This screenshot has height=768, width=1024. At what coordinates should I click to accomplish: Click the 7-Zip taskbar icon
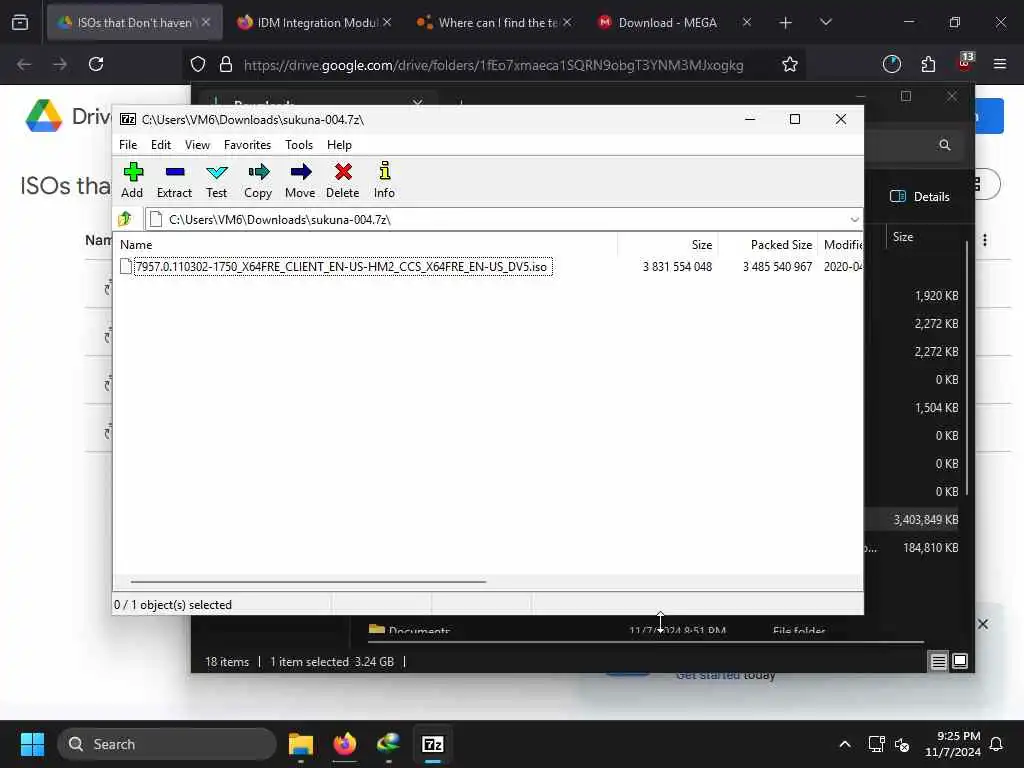[433, 744]
